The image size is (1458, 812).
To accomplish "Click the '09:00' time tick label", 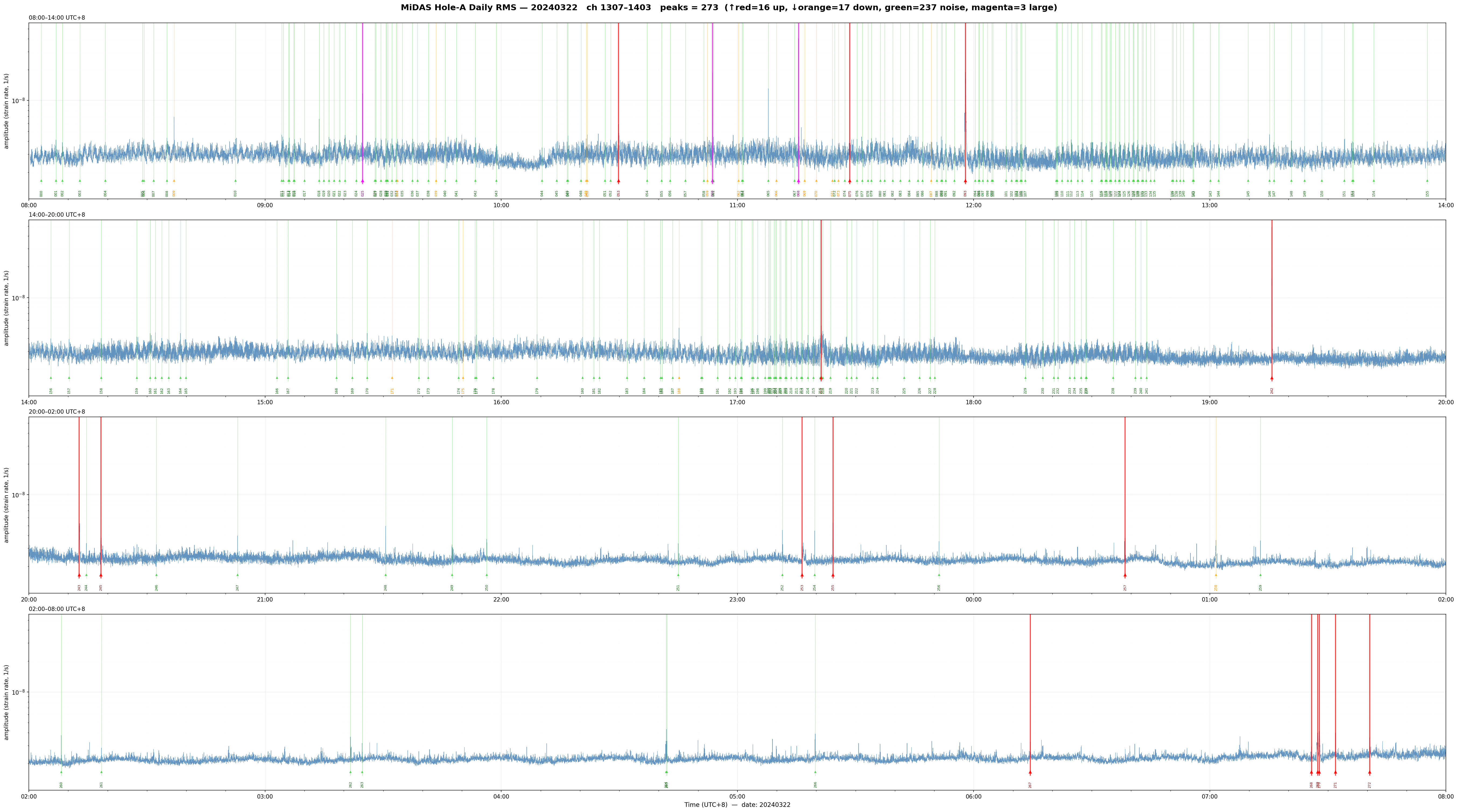I will 265,205.
